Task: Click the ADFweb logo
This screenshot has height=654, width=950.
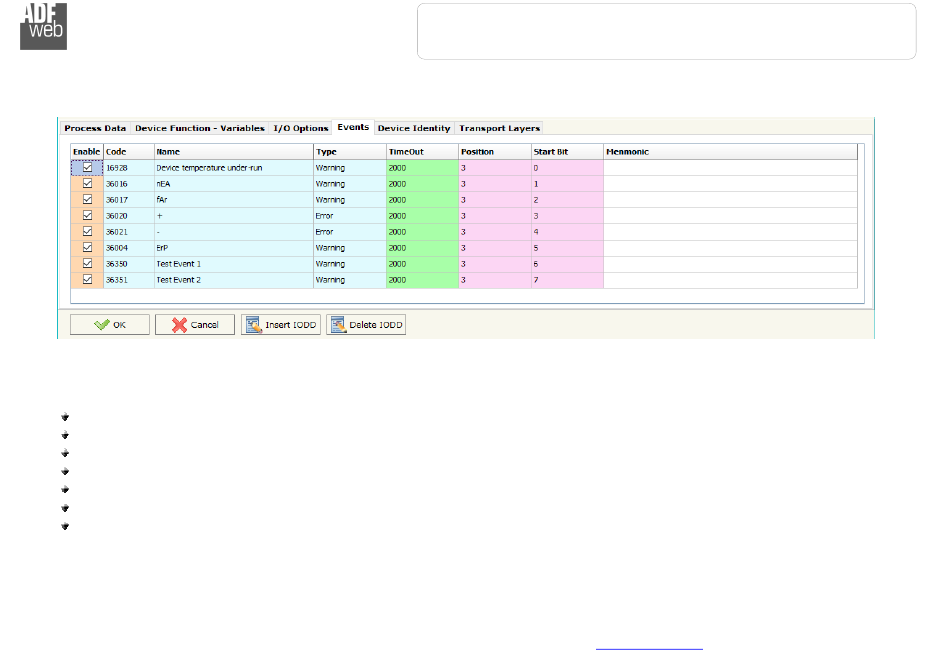Action: [45, 26]
